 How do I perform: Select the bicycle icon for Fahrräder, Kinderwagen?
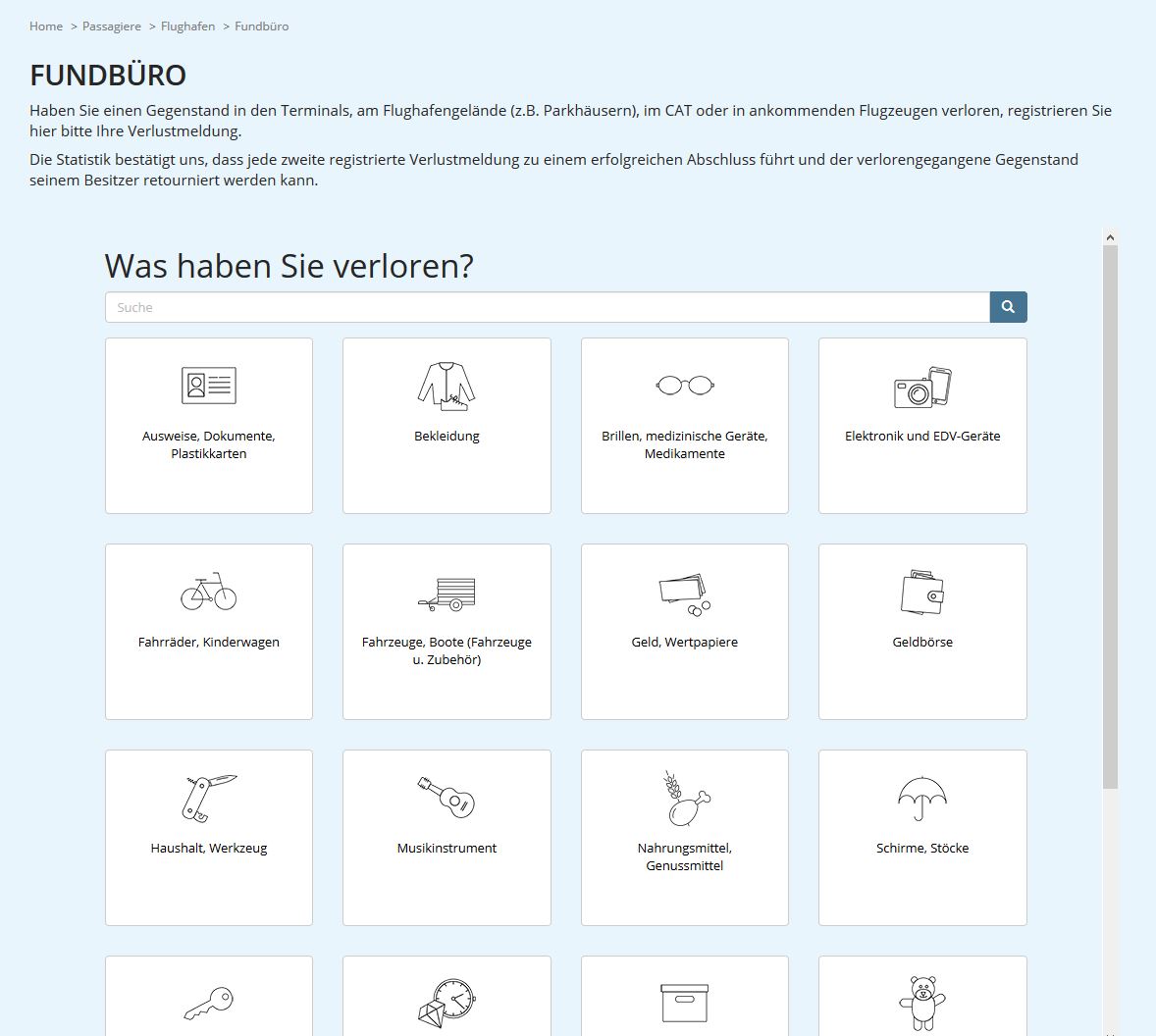point(208,592)
